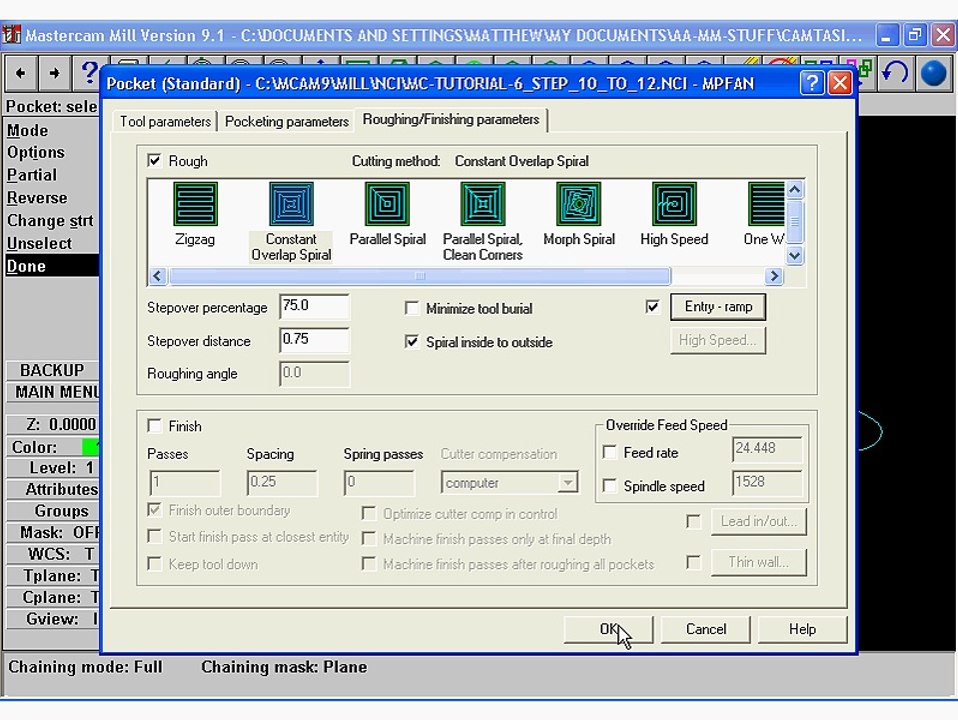
Task: Click the Lead in/out... button
Action: click(758, 521)
